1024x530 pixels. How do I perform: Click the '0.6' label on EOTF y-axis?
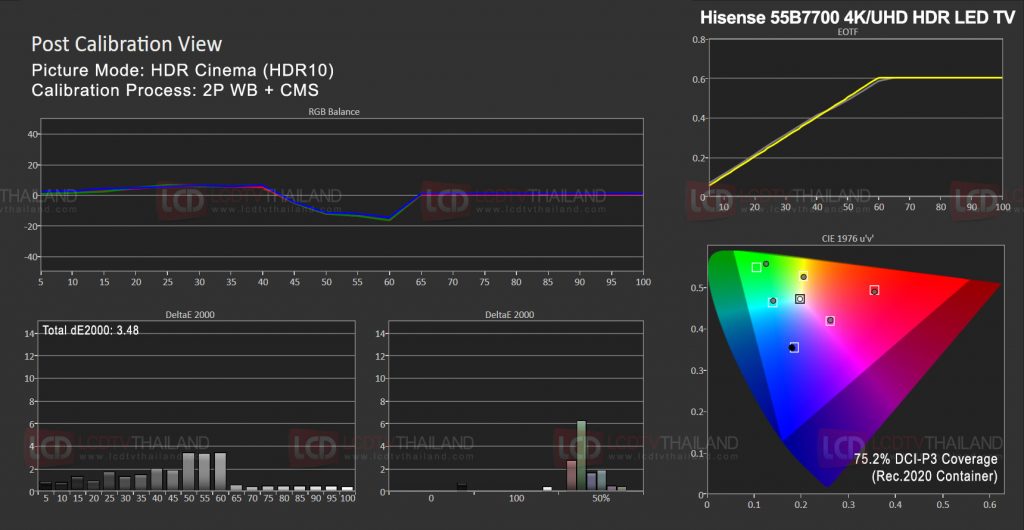(x=696, y=79)
